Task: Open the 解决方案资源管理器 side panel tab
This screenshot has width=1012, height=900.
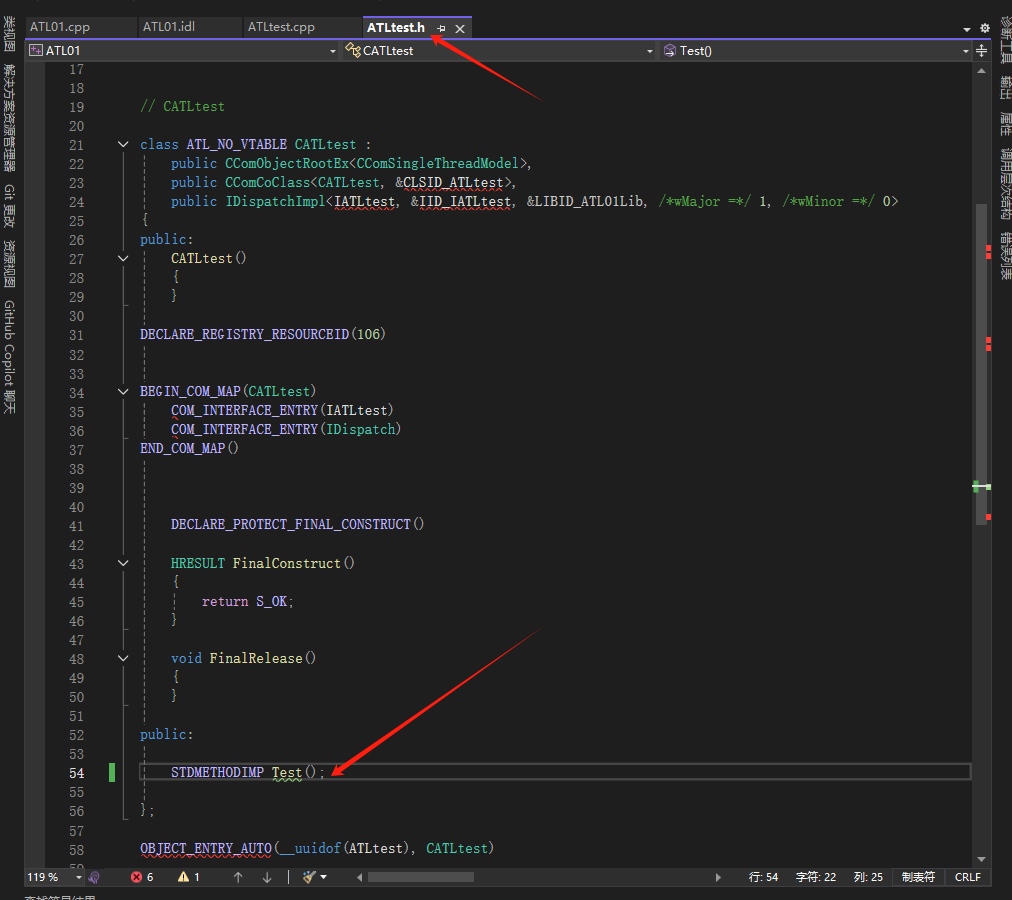Action: coord(9,118)
